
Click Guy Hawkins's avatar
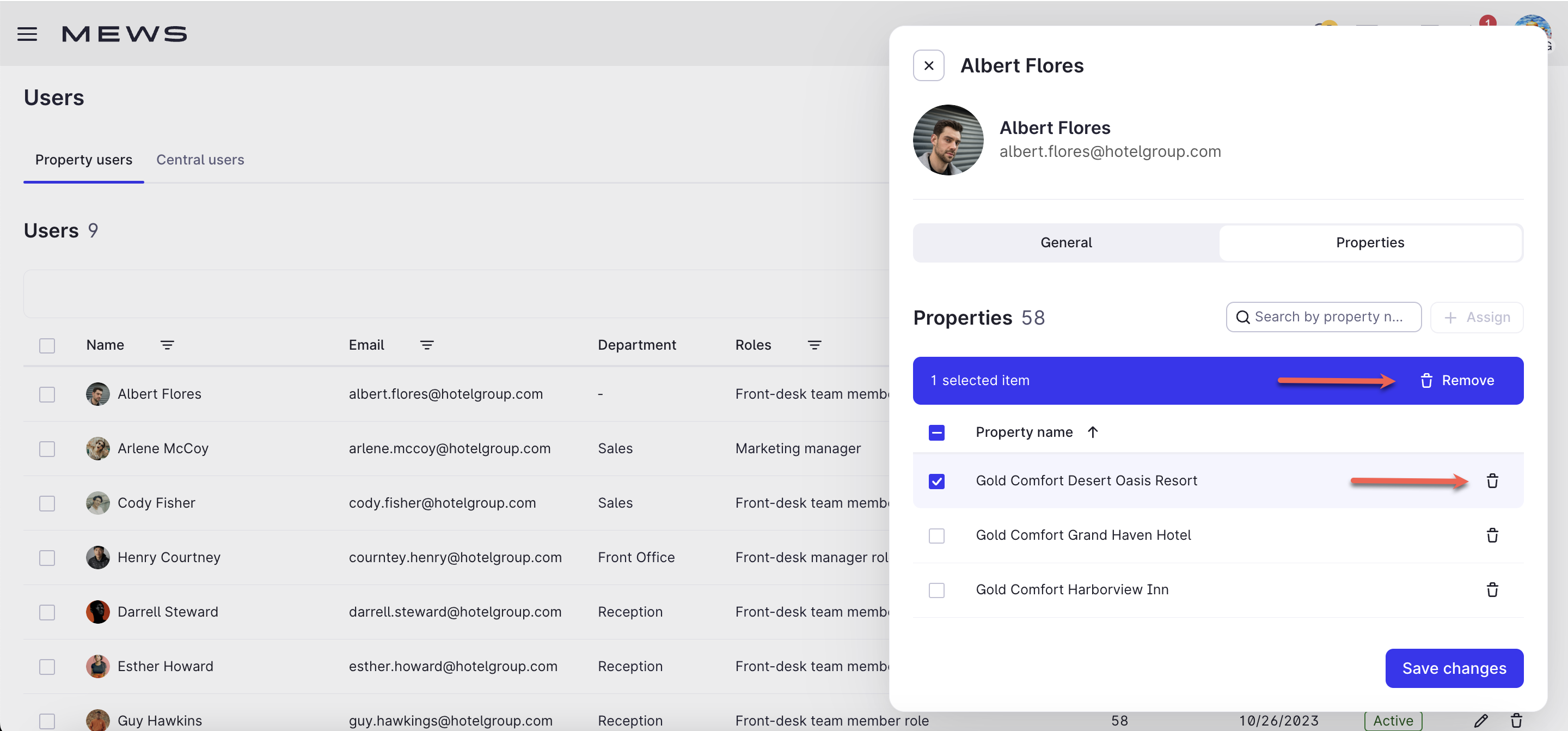(x=97, y=720)
